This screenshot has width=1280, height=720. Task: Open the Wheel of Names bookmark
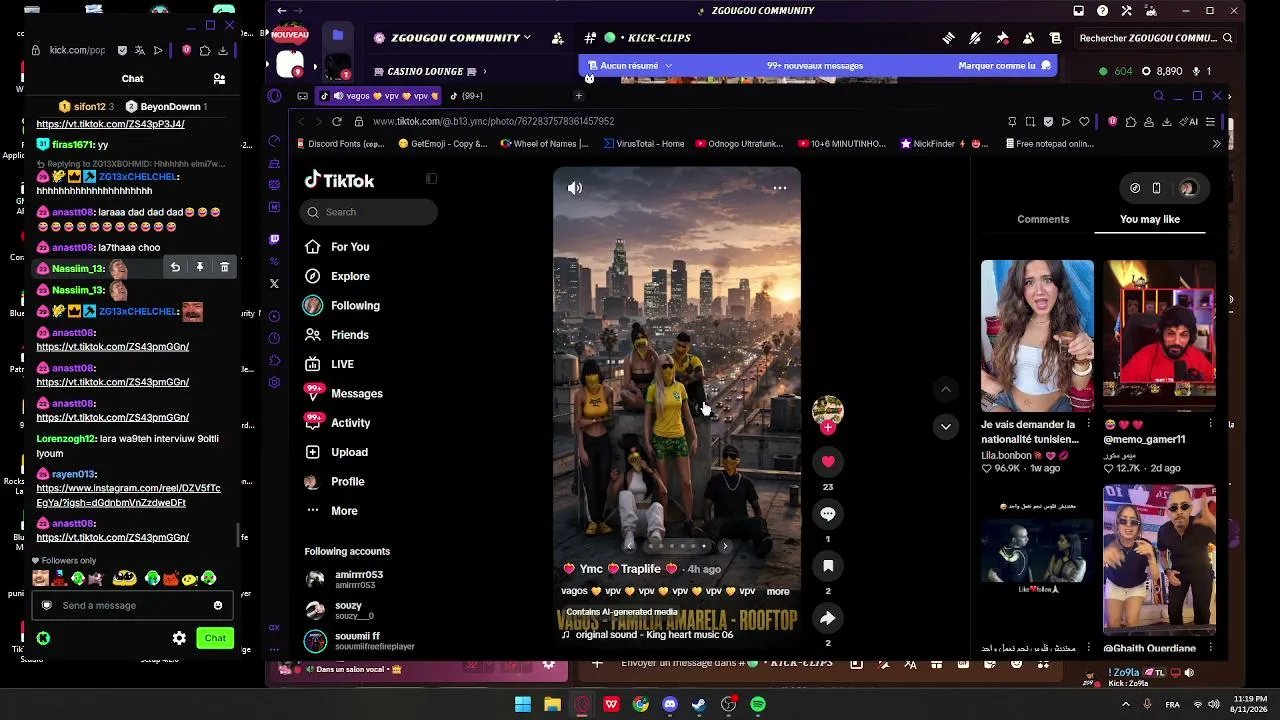click(543, 144)
